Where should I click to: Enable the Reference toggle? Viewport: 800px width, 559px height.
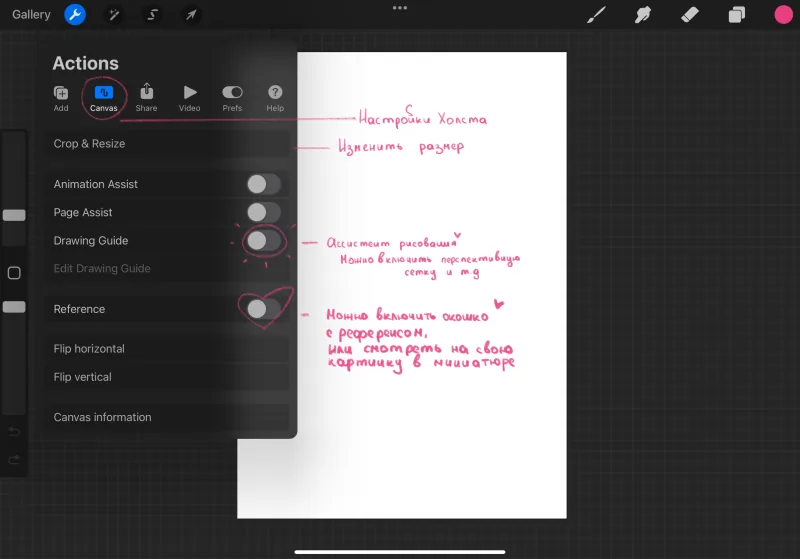[264, 309]
